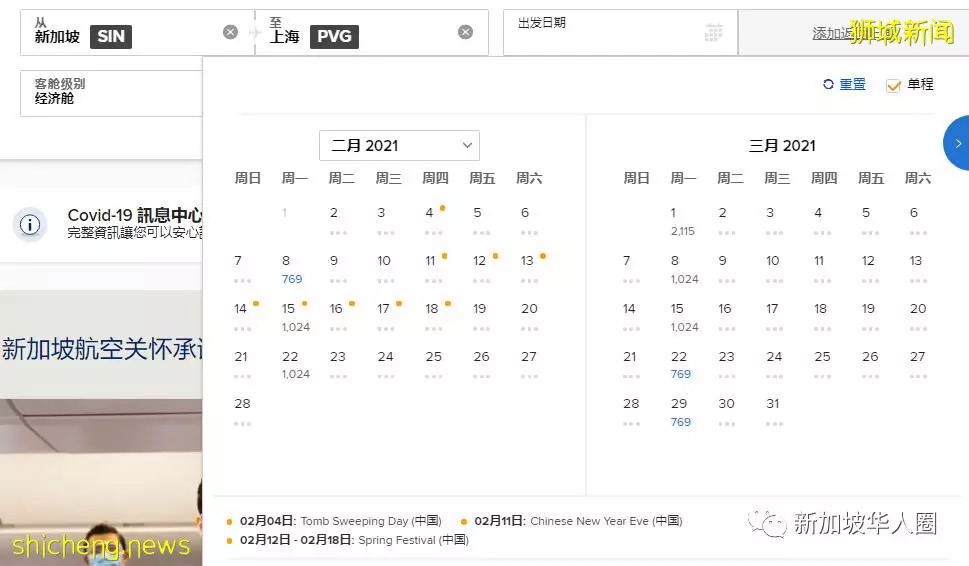969x566 pixels.
Task: Click the Covid-19 訊息中心 heading
Action: [135, 215]
